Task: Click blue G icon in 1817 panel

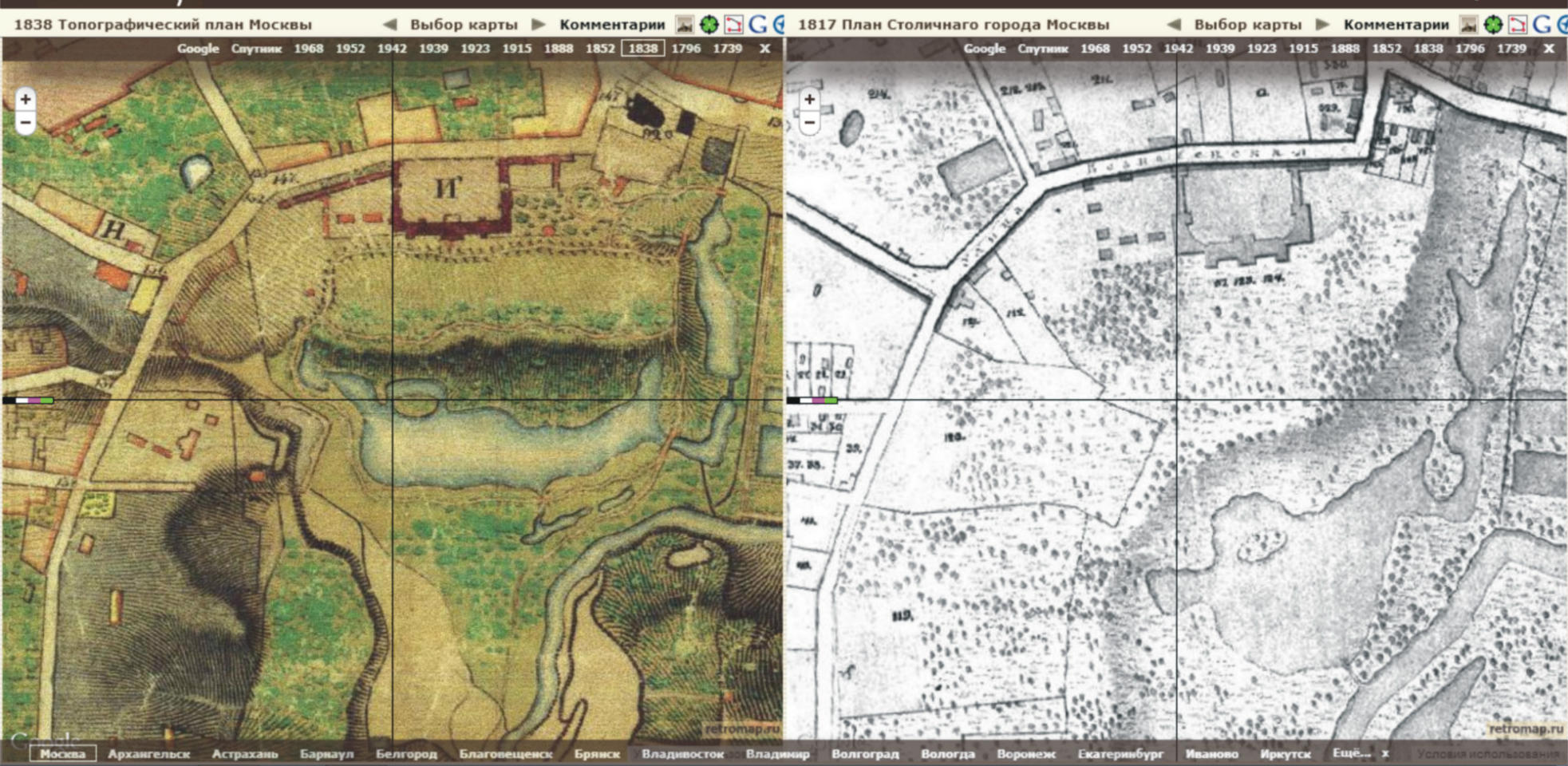Action: [x=1542, y=25]
